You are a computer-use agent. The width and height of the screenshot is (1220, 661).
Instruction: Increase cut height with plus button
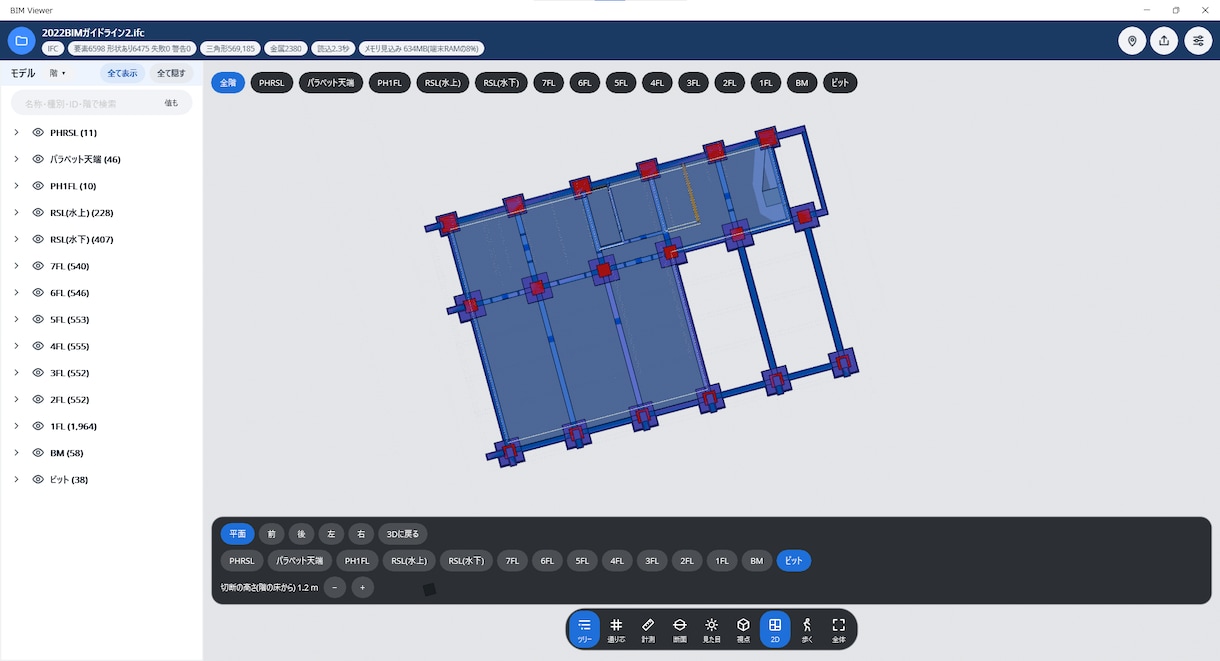point(363,587)
